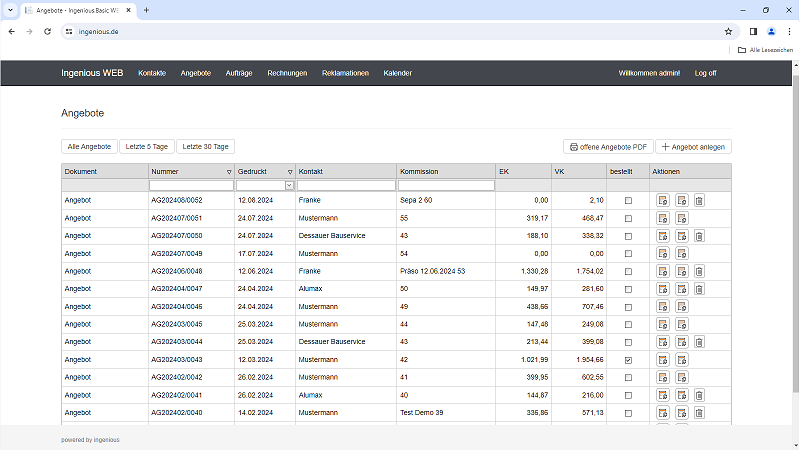Click the first action icon for AG202407/0050
800x450 pixels.
point(663,236)
